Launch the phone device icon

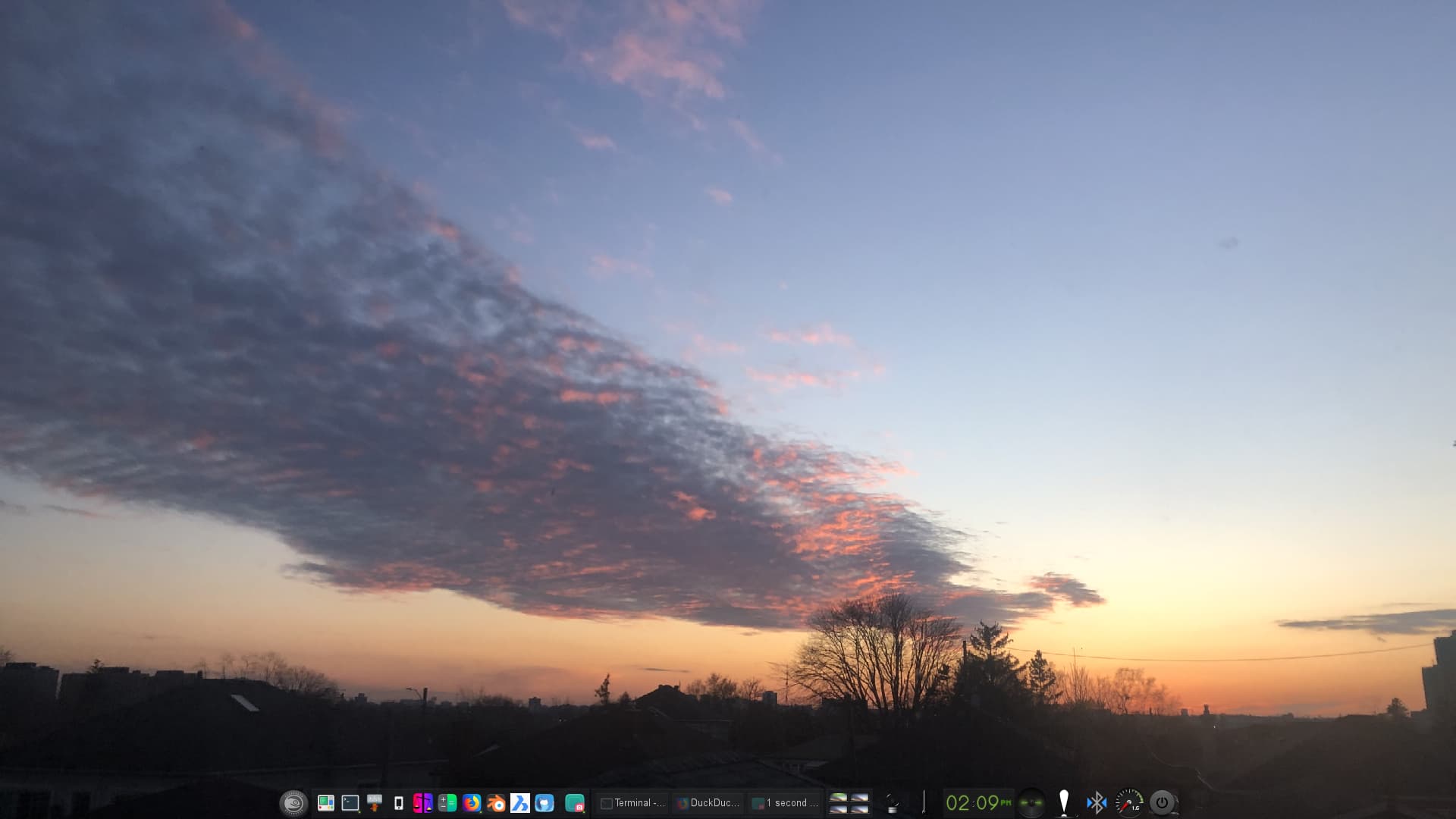(x=399, y=803)
